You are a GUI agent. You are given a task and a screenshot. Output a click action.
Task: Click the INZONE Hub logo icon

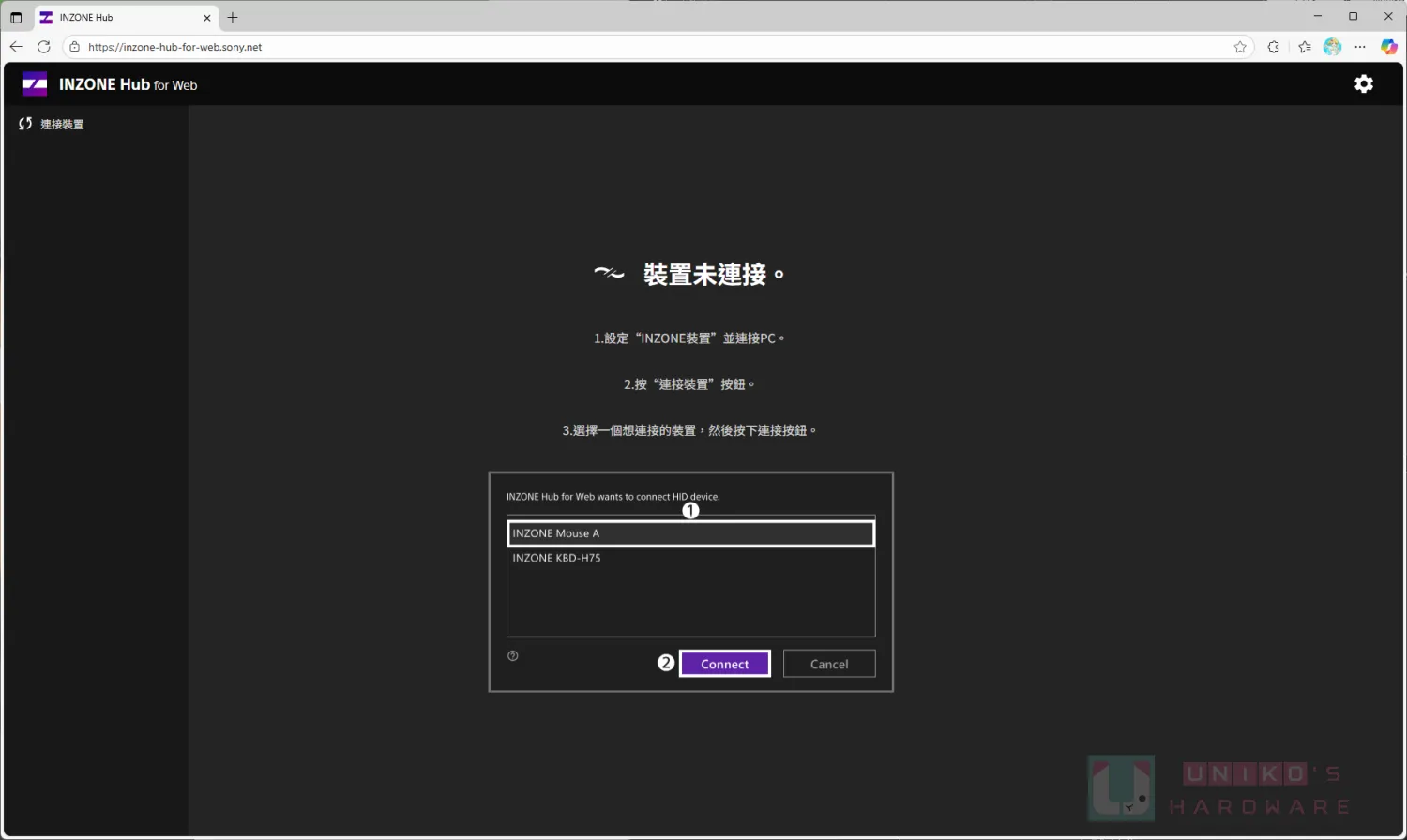[x=35, y=84]
